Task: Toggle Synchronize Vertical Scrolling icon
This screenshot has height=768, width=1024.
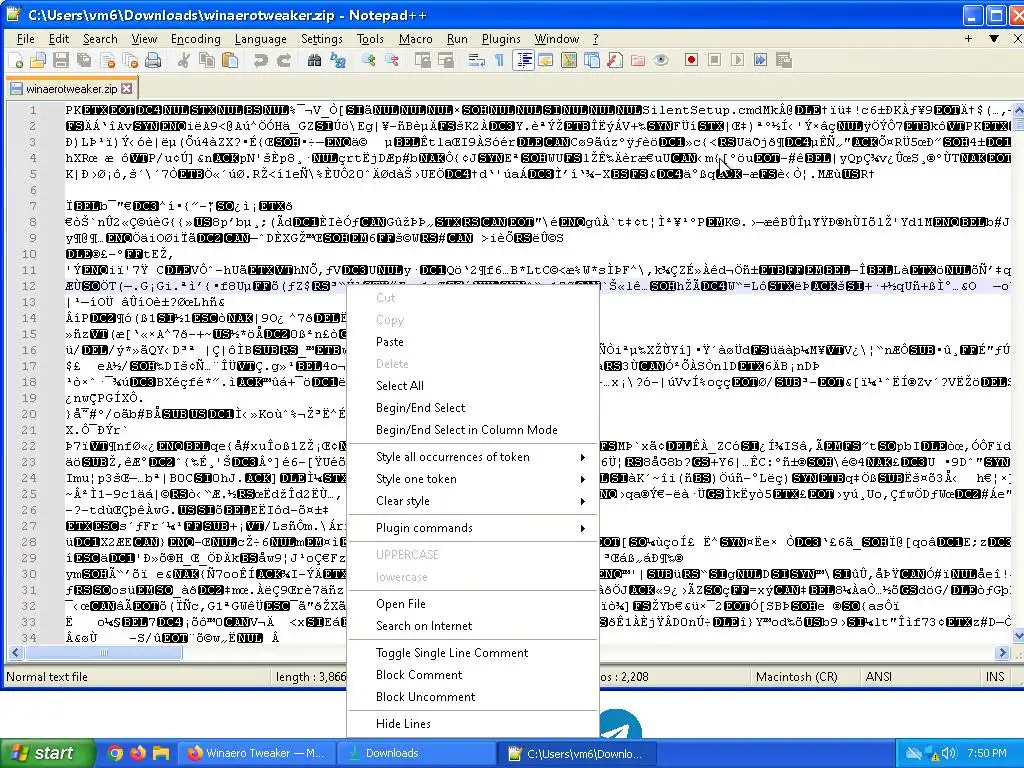Action: 422,61
